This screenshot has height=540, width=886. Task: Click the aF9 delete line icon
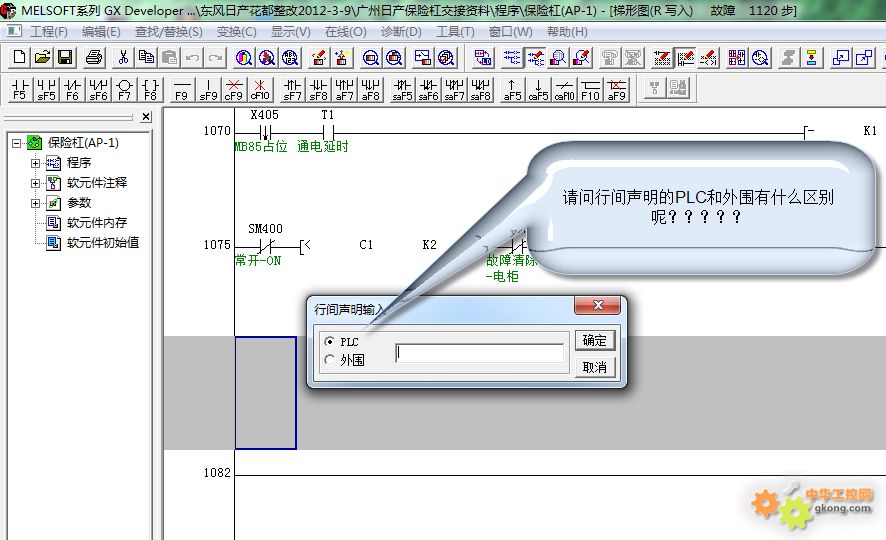point(616,89)
